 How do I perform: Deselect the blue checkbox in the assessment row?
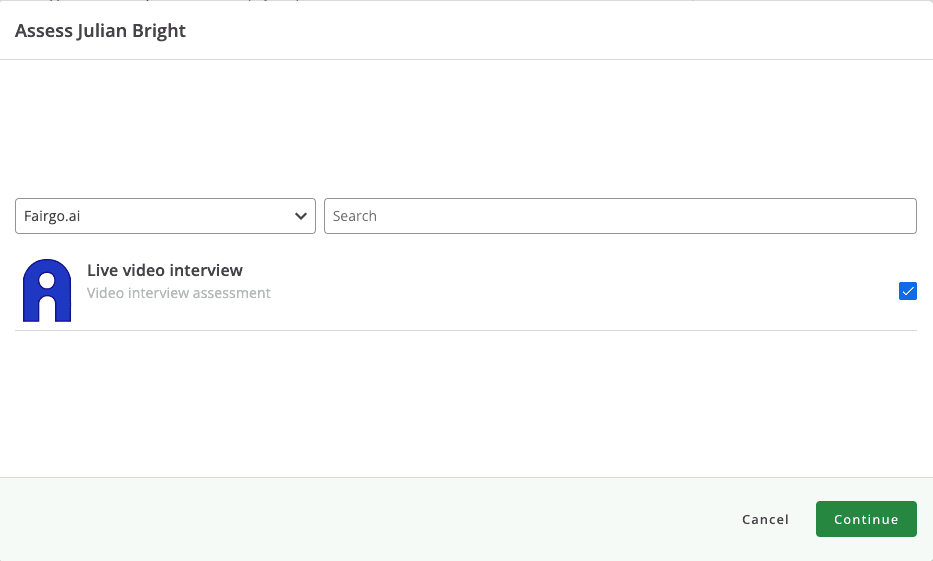click(x=908, y=291)
